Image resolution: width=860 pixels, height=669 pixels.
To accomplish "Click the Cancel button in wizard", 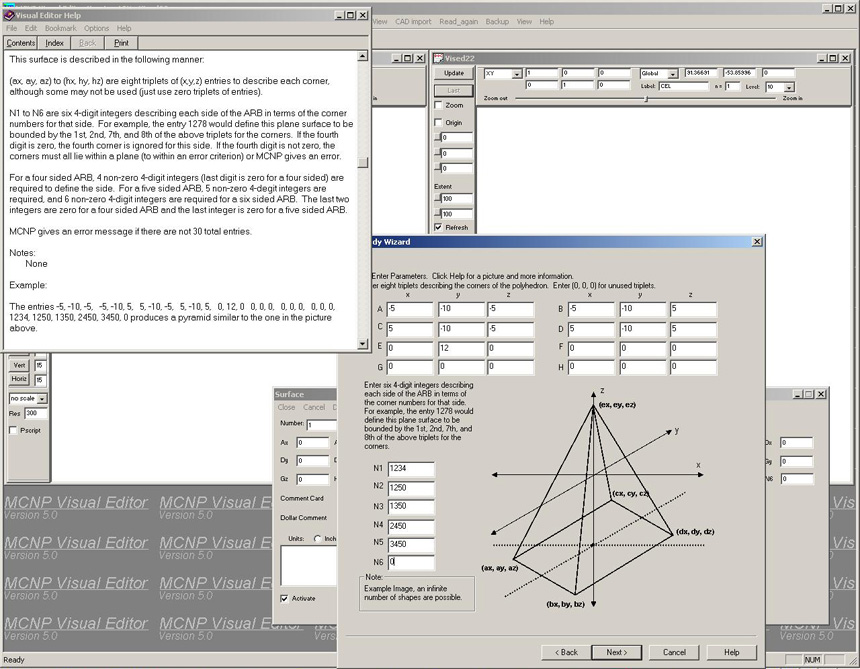I will point(674,653).
